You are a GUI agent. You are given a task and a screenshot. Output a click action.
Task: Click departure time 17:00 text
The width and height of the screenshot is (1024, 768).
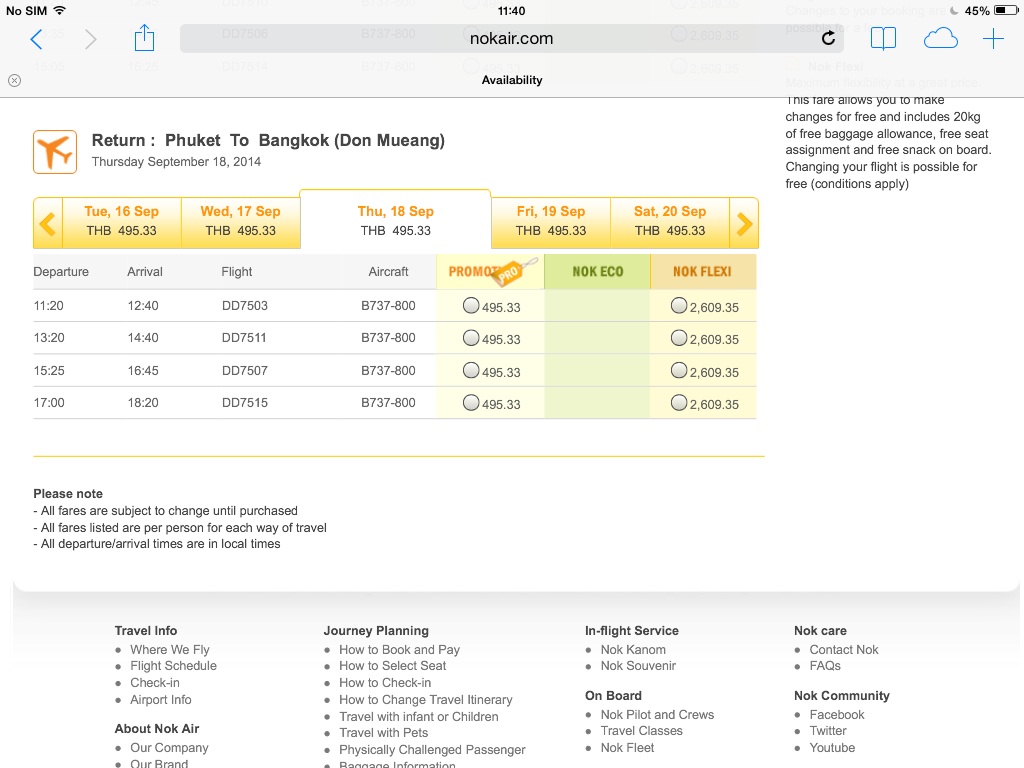(49, 403)
